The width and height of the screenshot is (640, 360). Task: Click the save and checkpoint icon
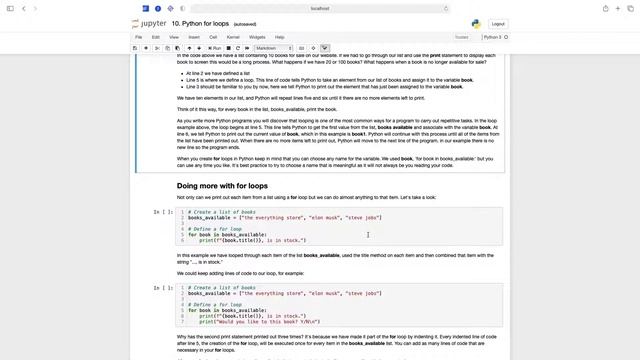[x=135, y=48]
